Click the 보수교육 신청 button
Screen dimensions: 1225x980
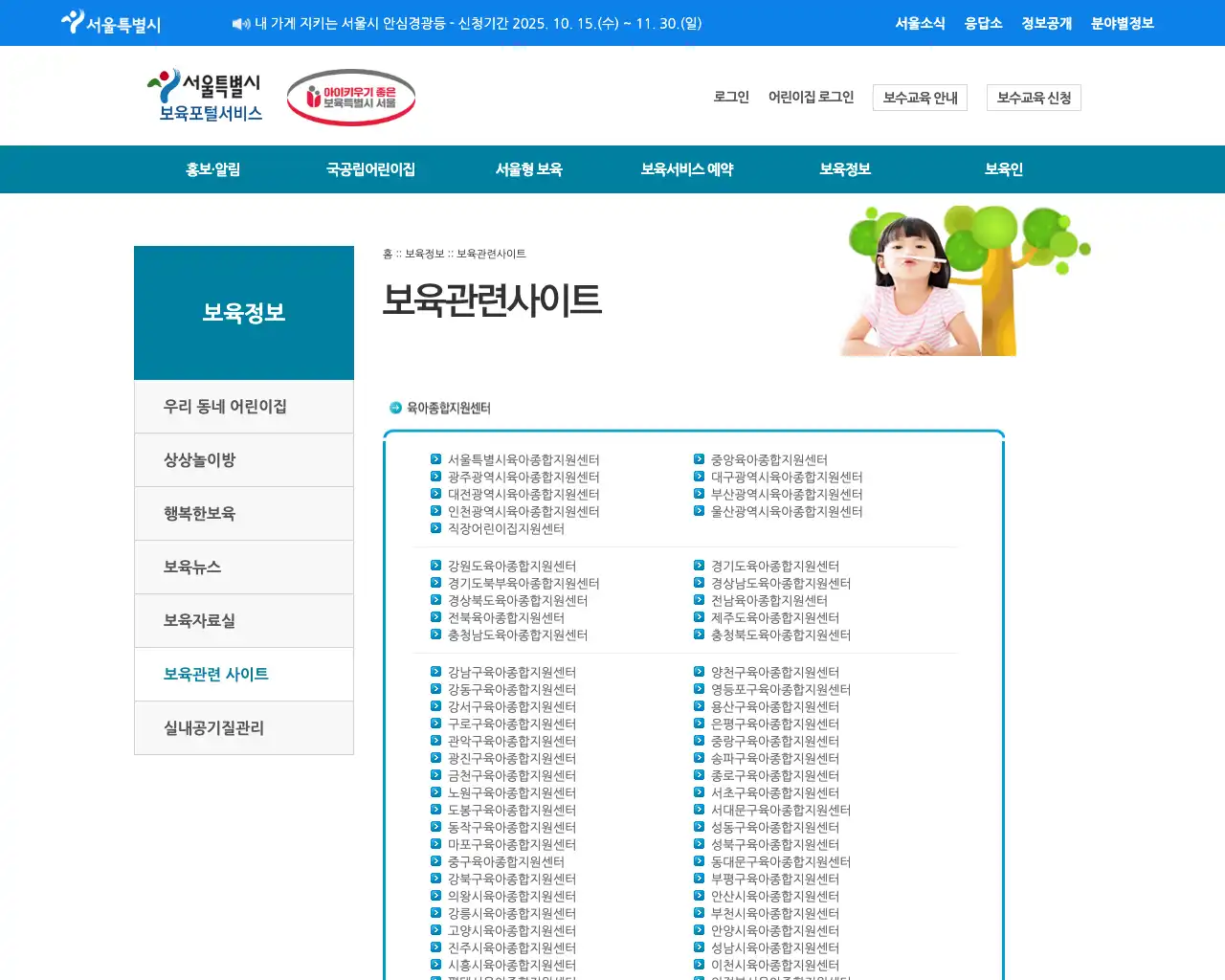(x=1034, y=97)
